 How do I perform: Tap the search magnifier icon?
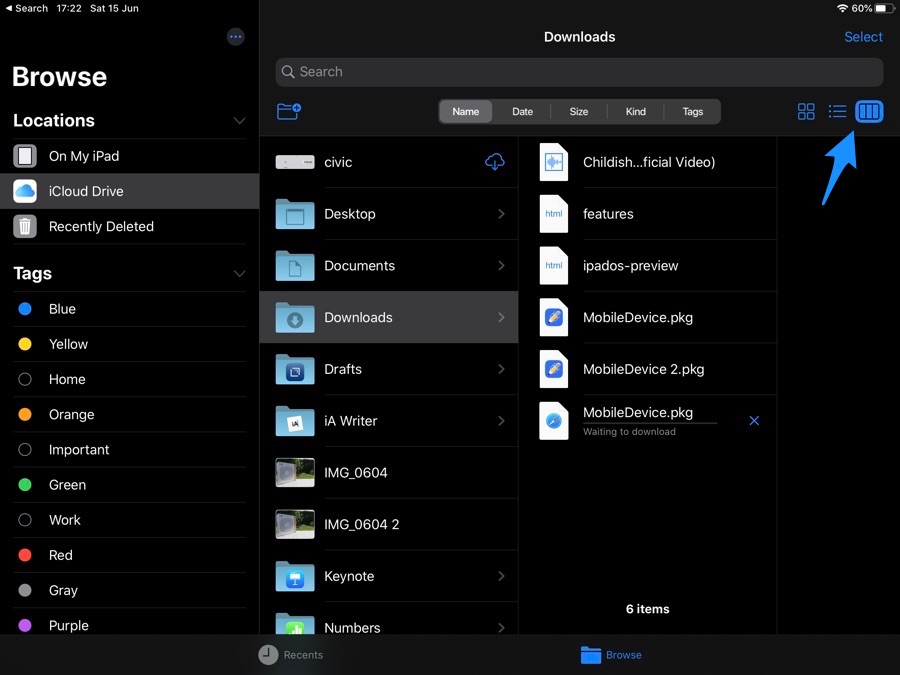tap(288, 72)
